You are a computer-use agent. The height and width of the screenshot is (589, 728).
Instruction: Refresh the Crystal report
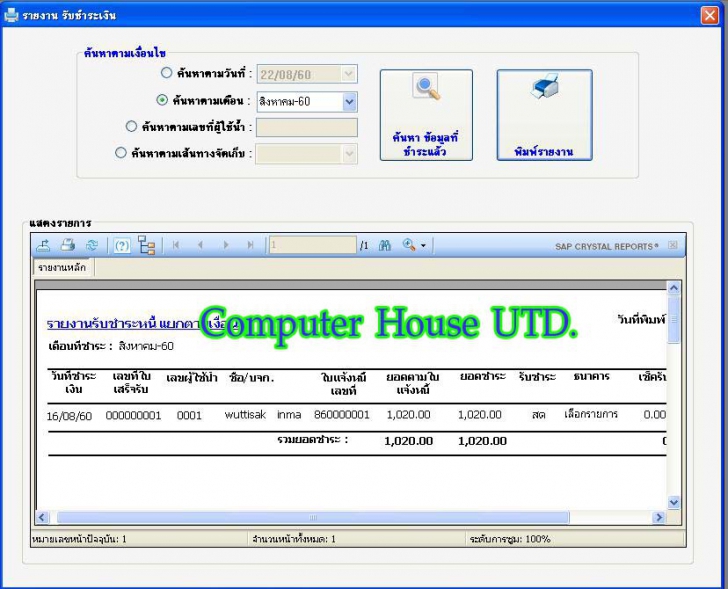click(x=92, y=245)
